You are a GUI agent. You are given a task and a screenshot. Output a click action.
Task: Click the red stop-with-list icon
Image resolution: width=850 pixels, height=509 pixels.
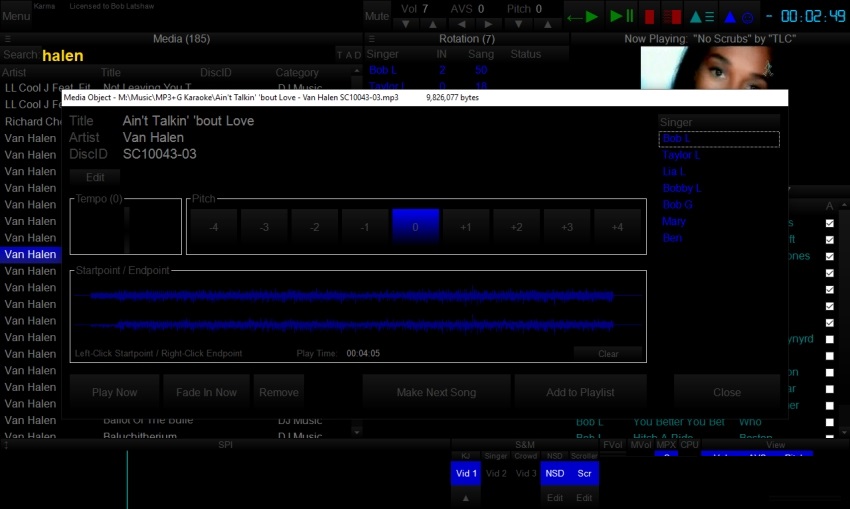[673, 16]
